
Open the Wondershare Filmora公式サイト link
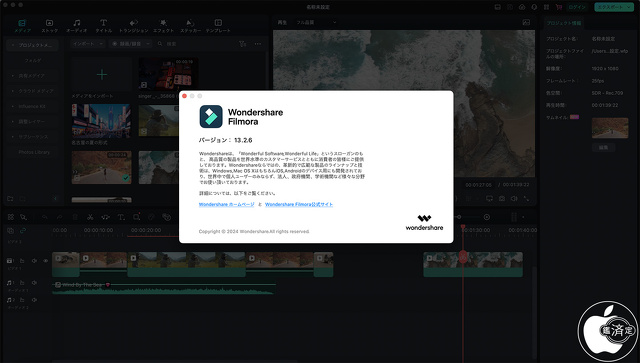pos(299,204)
